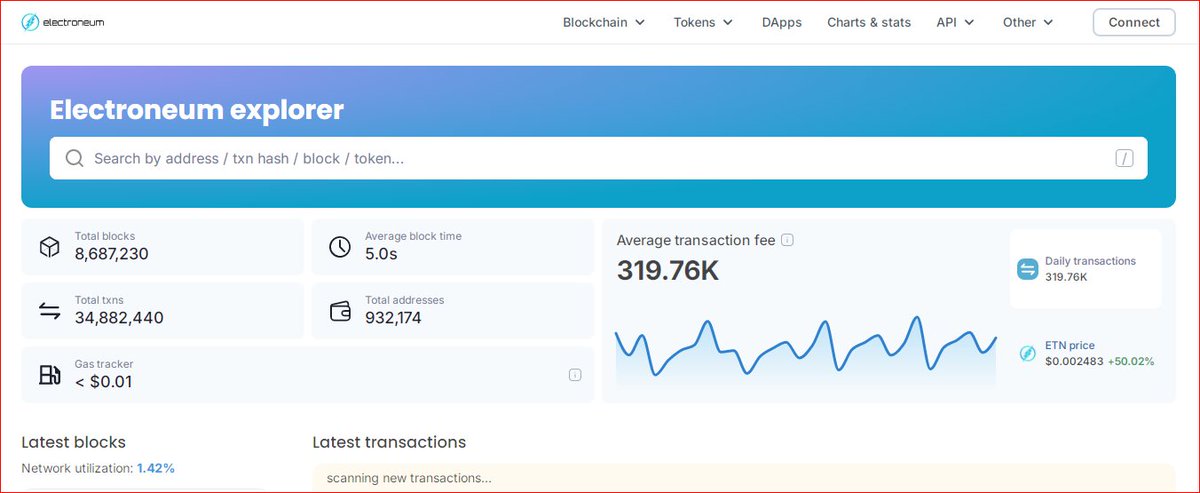
Task: Click the Network utilization 1.42% value
Action: pos(156,468)
